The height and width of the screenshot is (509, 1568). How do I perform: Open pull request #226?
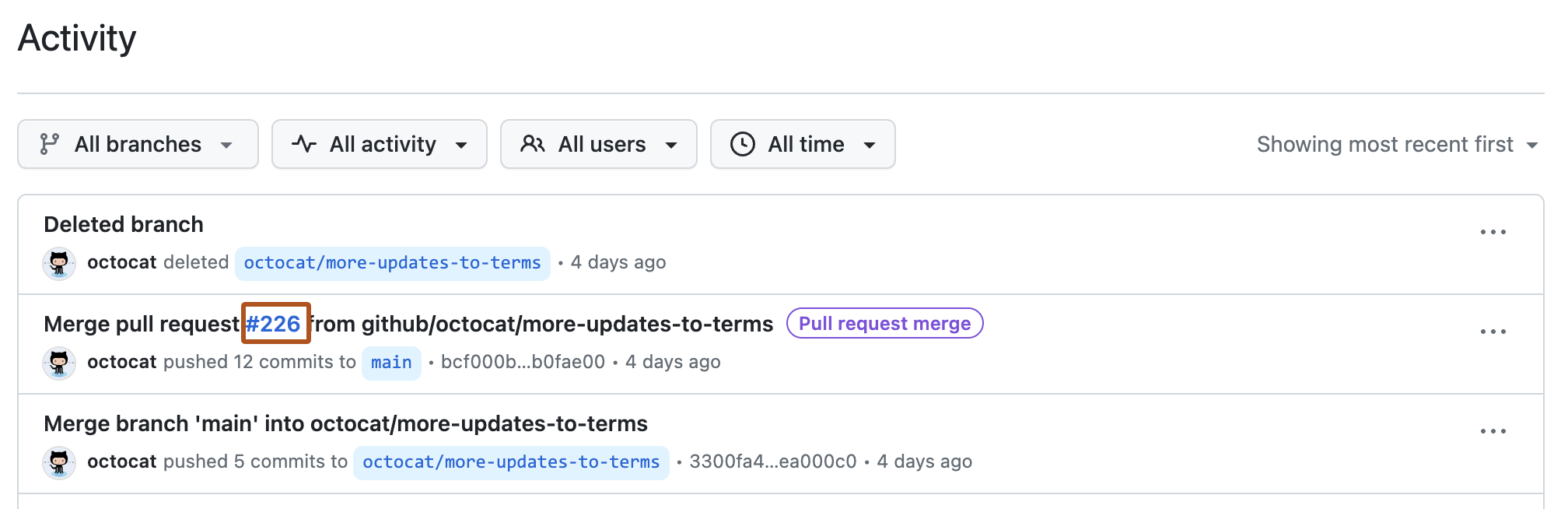(x=274, y=323)
